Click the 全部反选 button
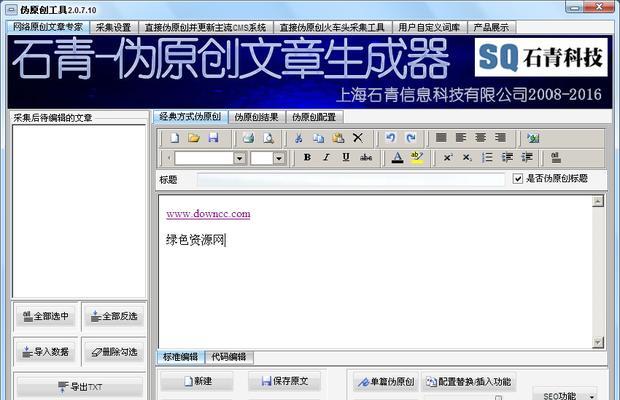The width and height of the screenshot is (620, 400). coord(114,316)
